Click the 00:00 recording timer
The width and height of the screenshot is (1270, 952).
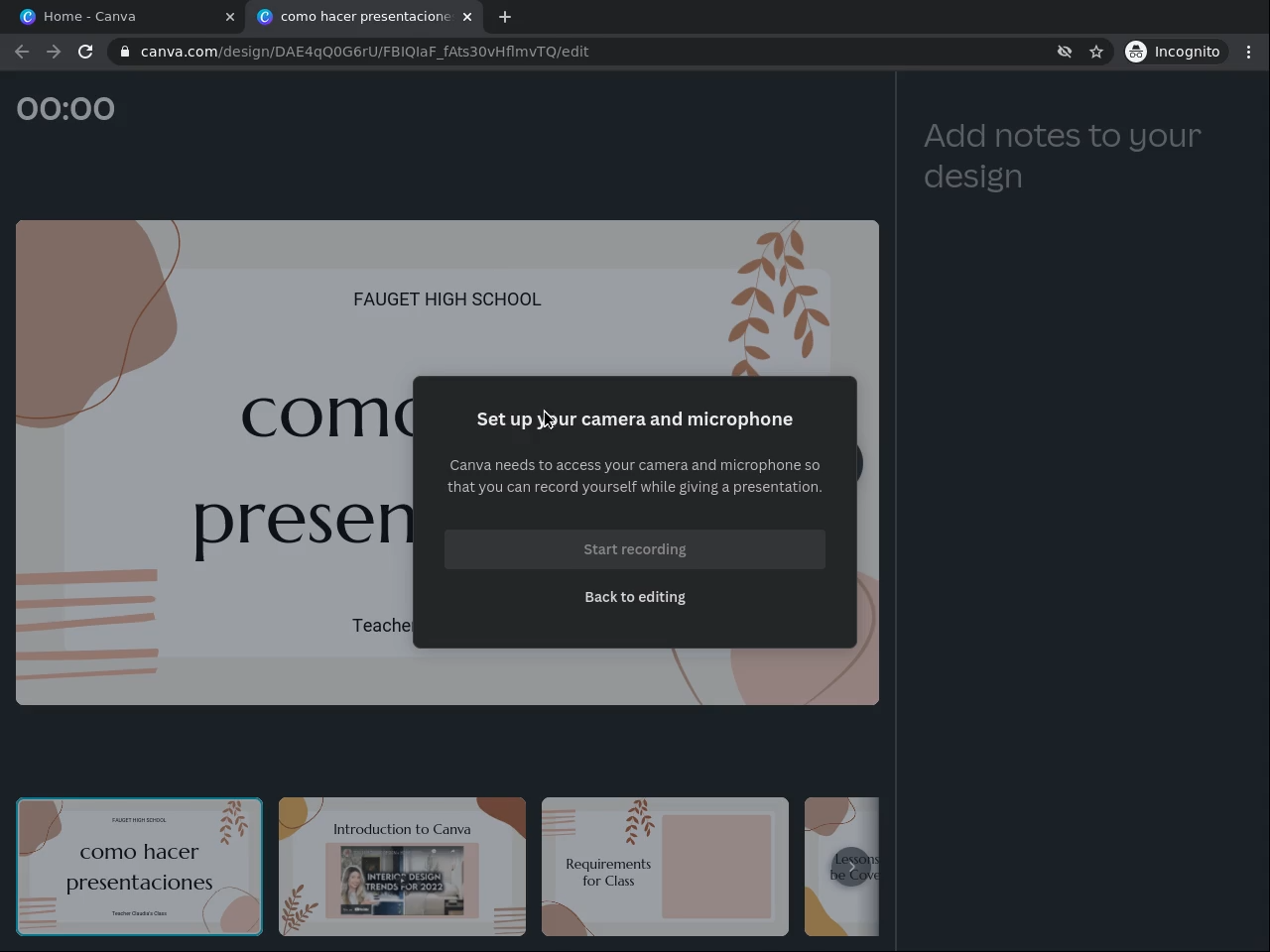coord(65,108)
